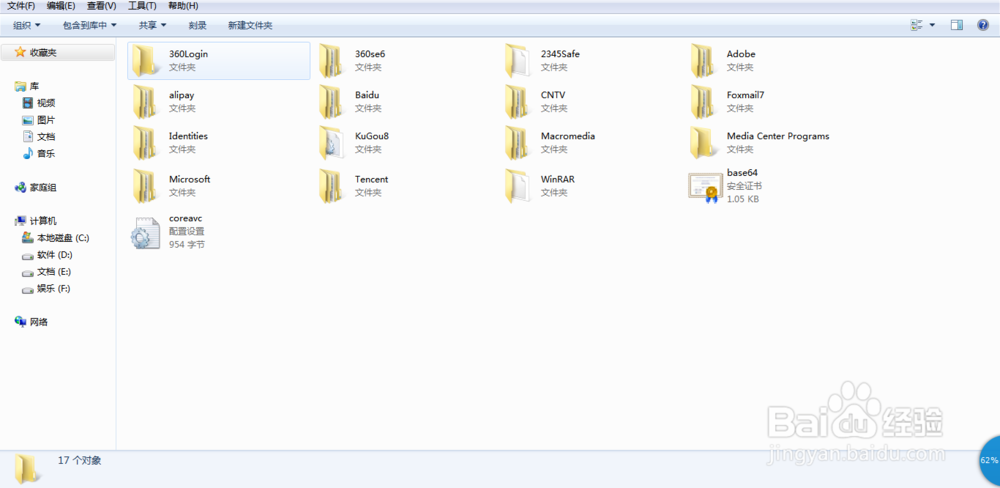Open 娱乐 (F:) drive
This screenshot has height=488, width=1000.
54,289
